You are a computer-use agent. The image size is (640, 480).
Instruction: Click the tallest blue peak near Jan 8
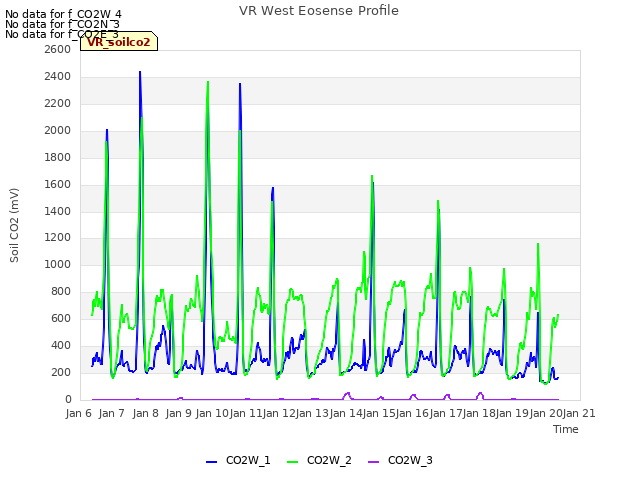140,73
